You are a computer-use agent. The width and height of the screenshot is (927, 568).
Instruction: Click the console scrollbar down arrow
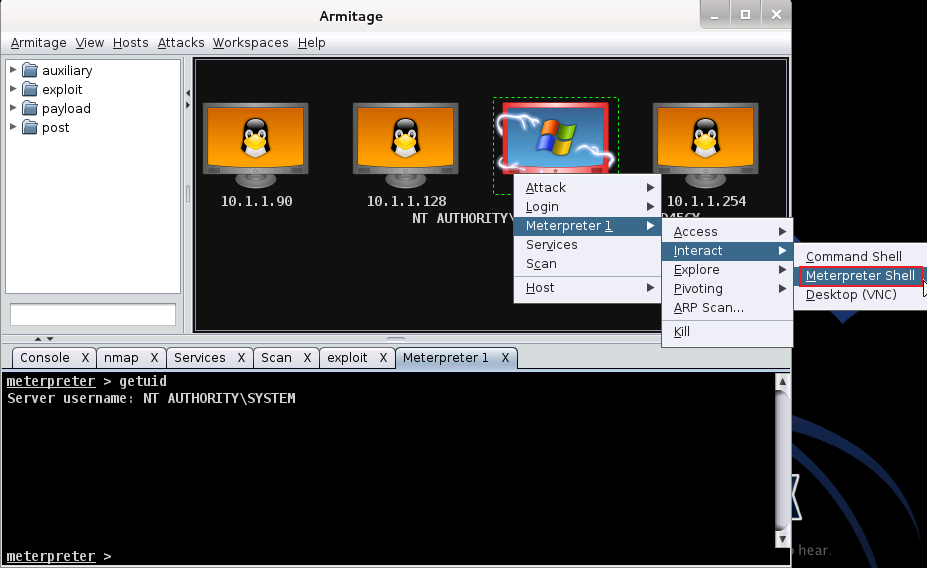pyautogui.click(x=782, y=539)
